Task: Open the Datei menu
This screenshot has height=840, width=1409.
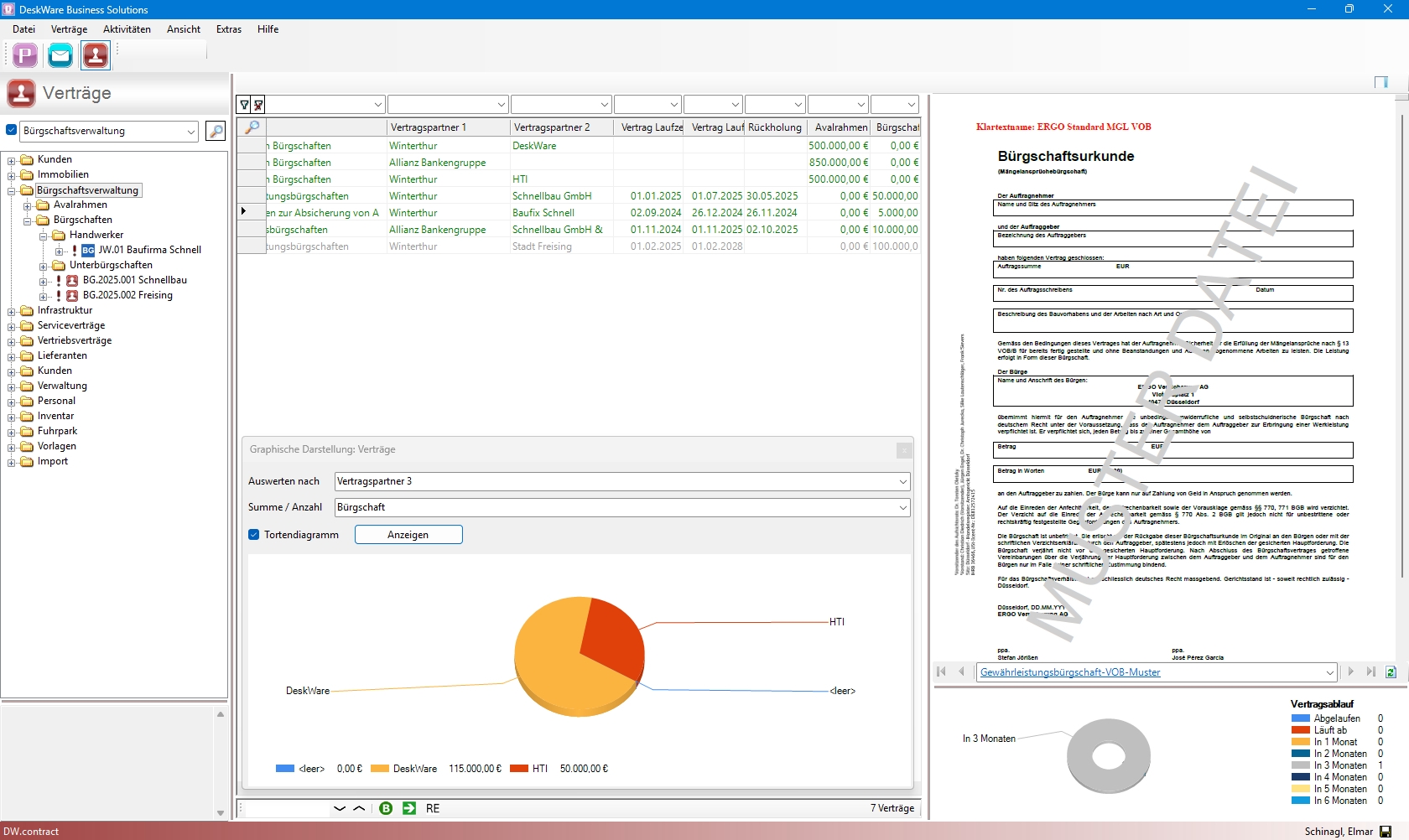Action: point(23,29)
